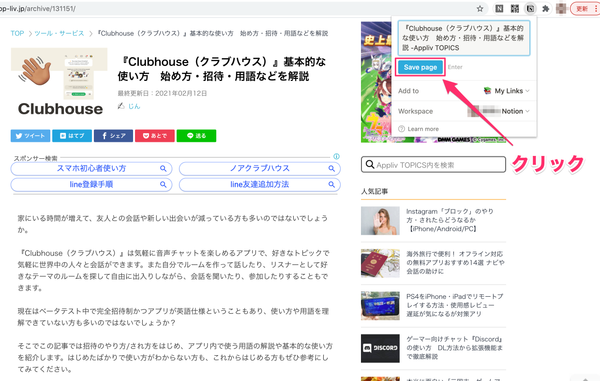Click the line登録手順 sponsored search link
This screenshot has width=600, height=381.
pos(91,184)
